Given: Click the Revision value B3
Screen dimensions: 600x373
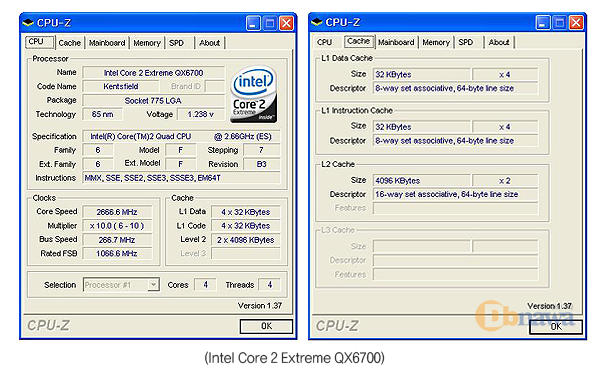Looking at the screenshot, I should tap(262, 164).
